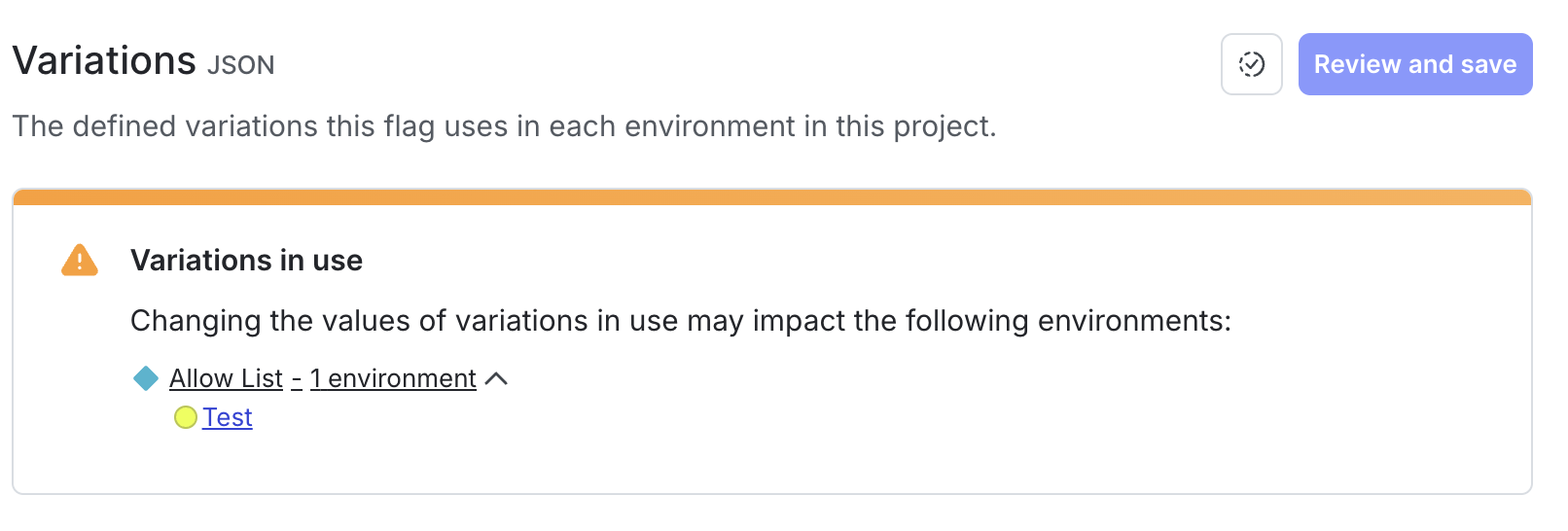Screen dimensions: 1568x531
Task: Click the pending changes dashed-circle checkmark icon
Action: (x=1251, y=64)
